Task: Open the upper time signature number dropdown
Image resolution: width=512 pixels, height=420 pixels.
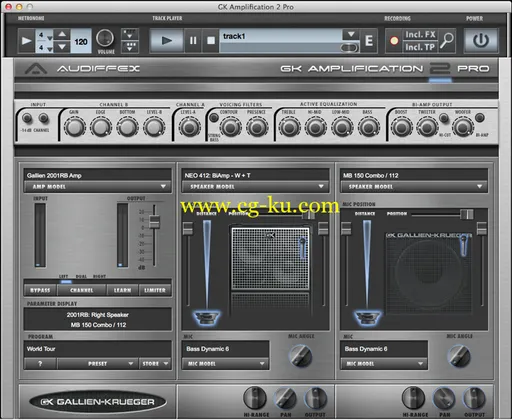Action: point(50,38)
